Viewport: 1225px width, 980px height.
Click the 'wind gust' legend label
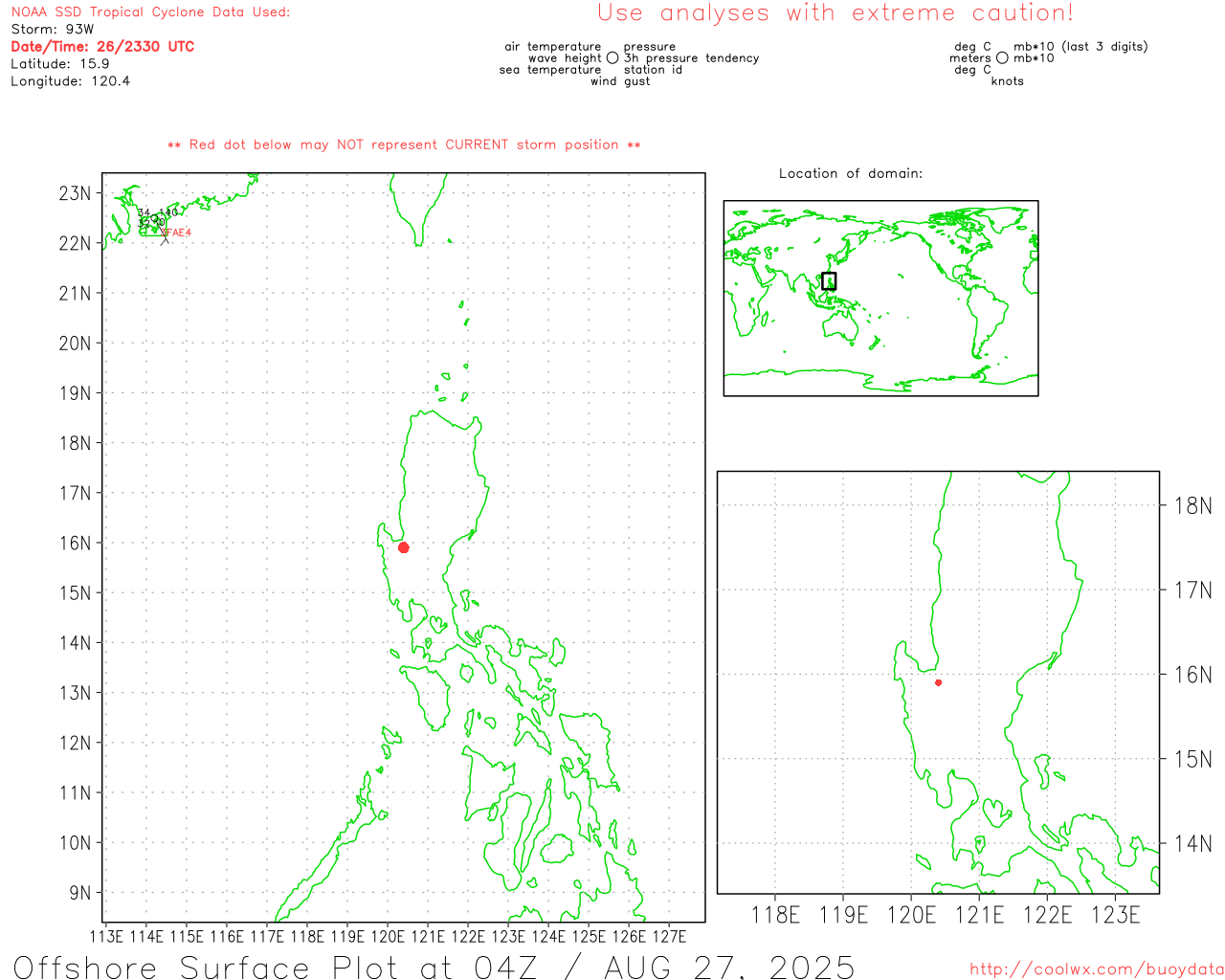tap(620, 81)
